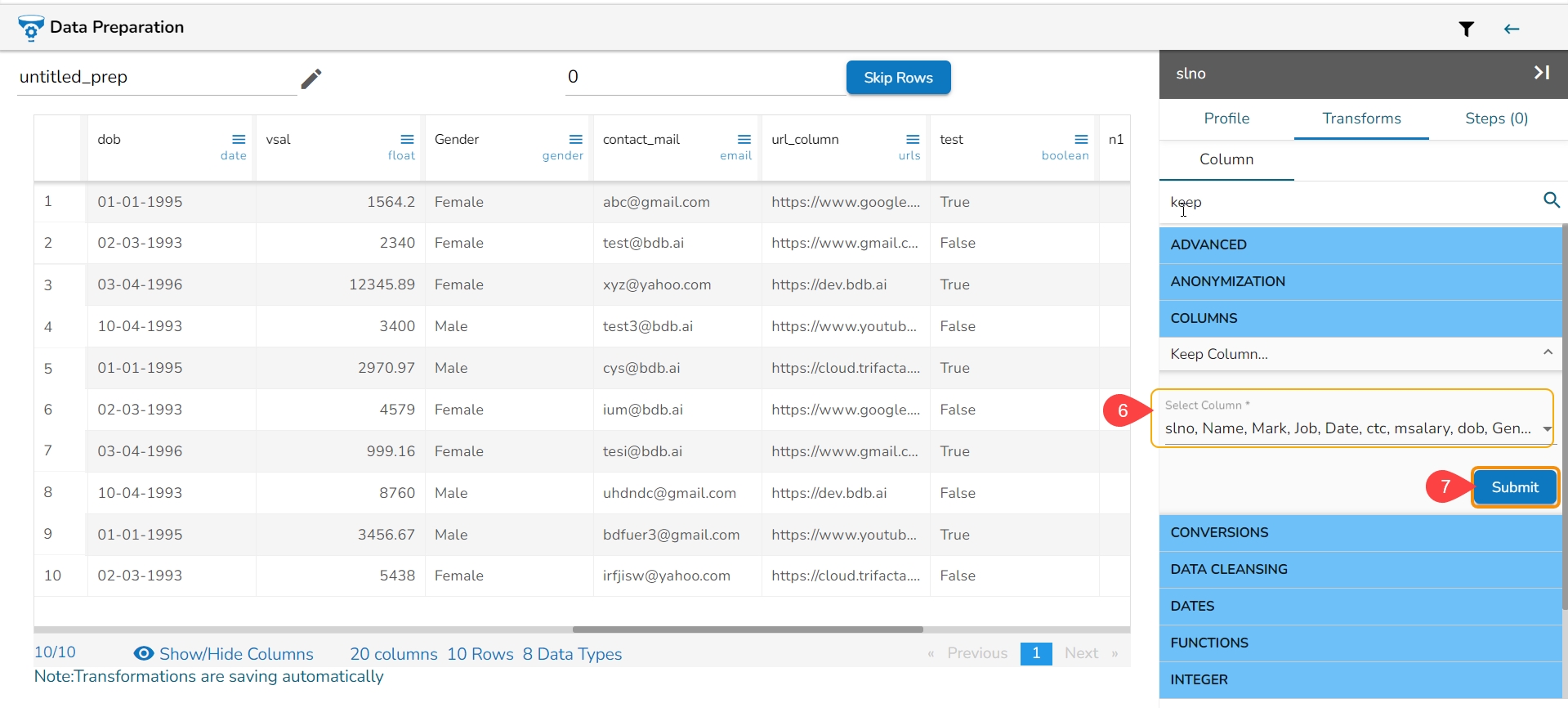This screenshot has width=1568, height=708.
Task: Open the dob column menu icon
Action: [x=239, y=140]
